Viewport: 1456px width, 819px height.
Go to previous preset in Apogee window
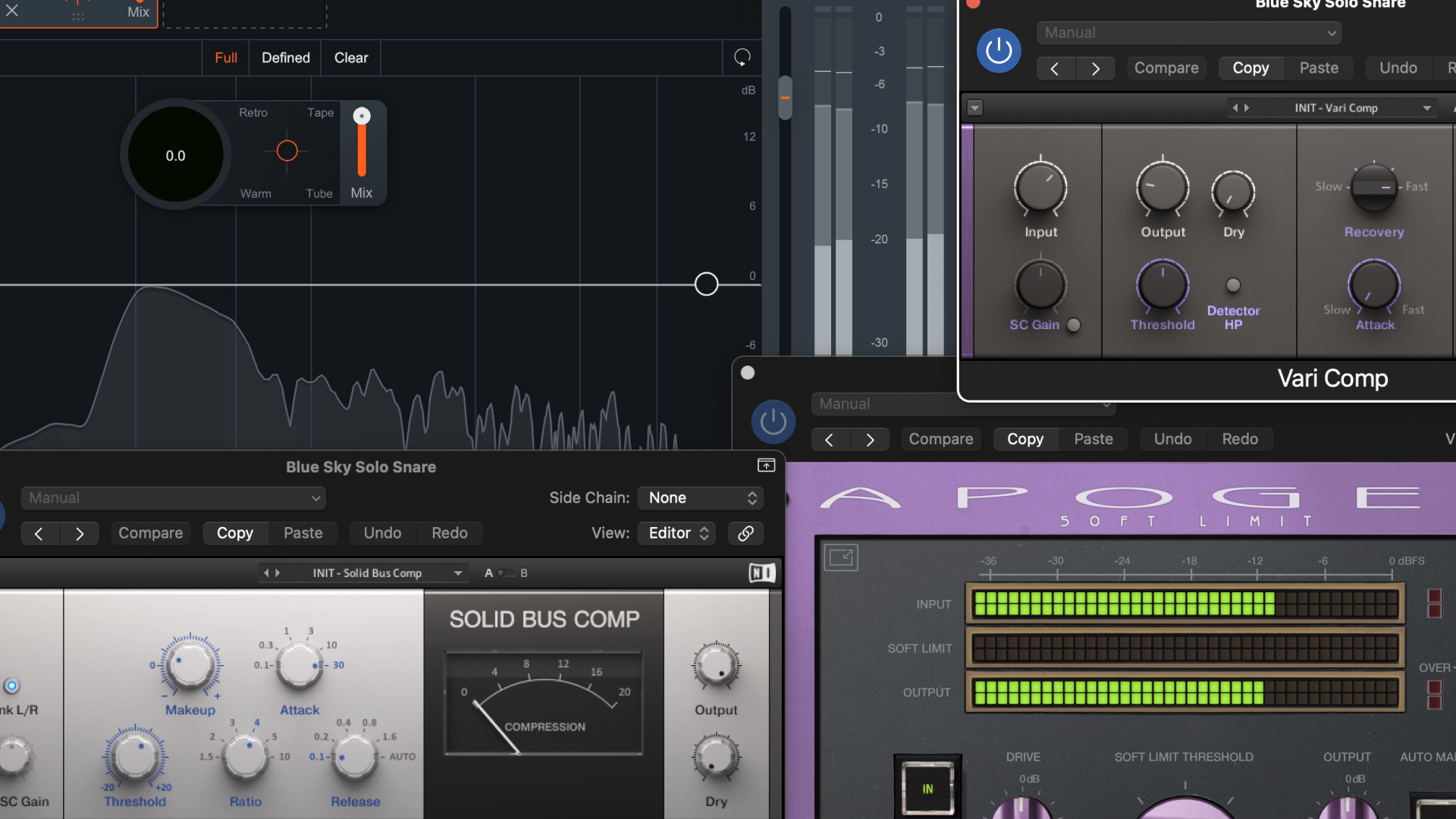coord(830,440)
